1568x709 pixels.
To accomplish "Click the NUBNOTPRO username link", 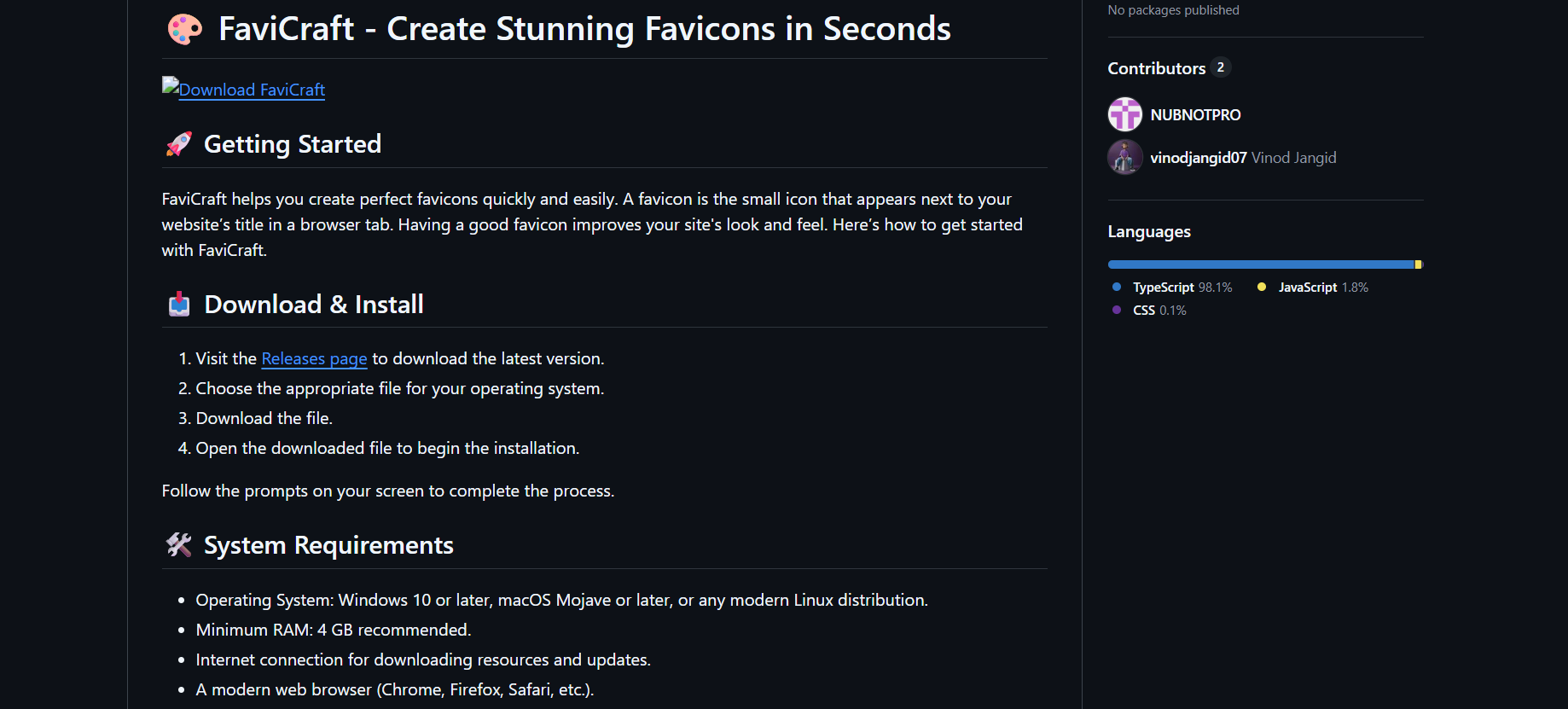I will 1196,113.
